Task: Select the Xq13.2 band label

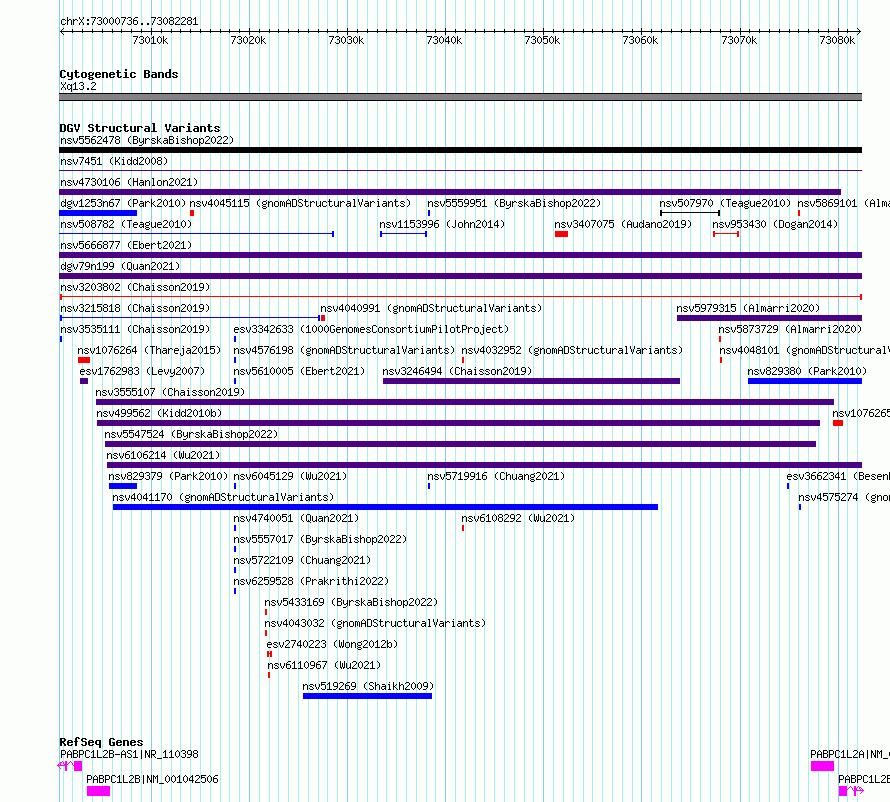Action: 78,86
